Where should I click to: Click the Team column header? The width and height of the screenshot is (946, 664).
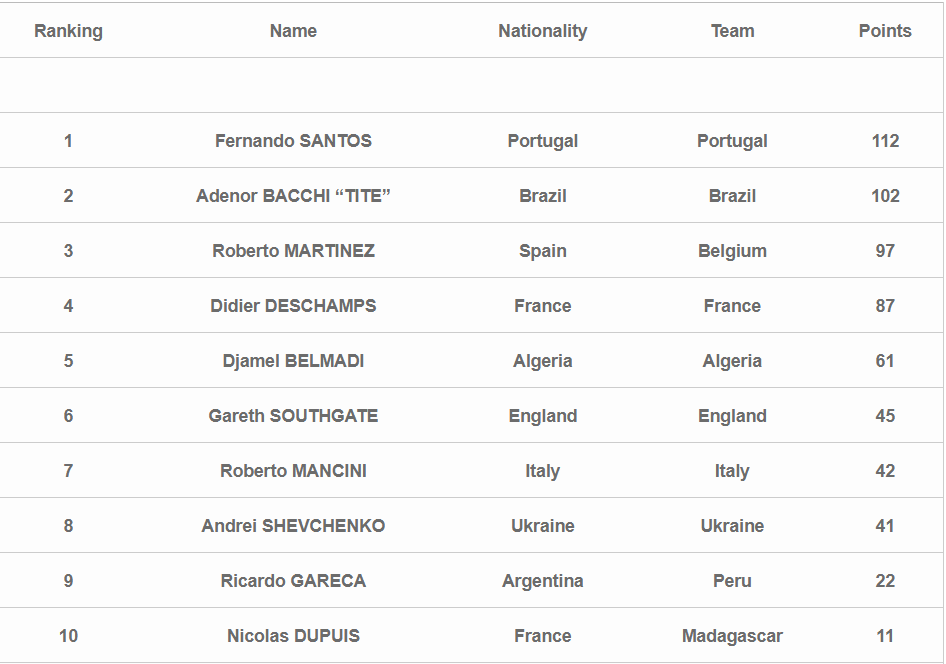tap(732, 31)
